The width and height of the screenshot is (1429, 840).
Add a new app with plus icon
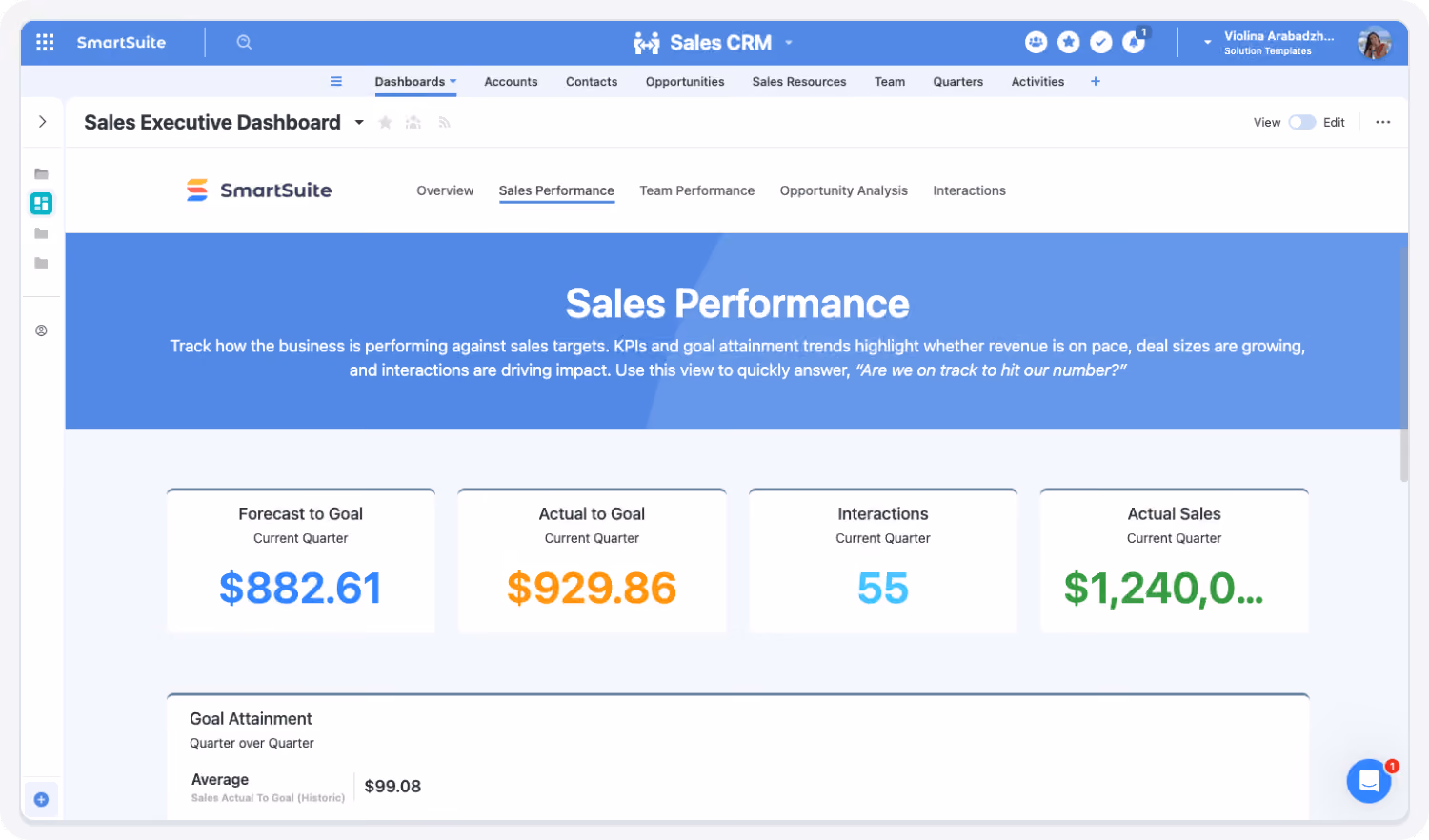coord(1096,82)
